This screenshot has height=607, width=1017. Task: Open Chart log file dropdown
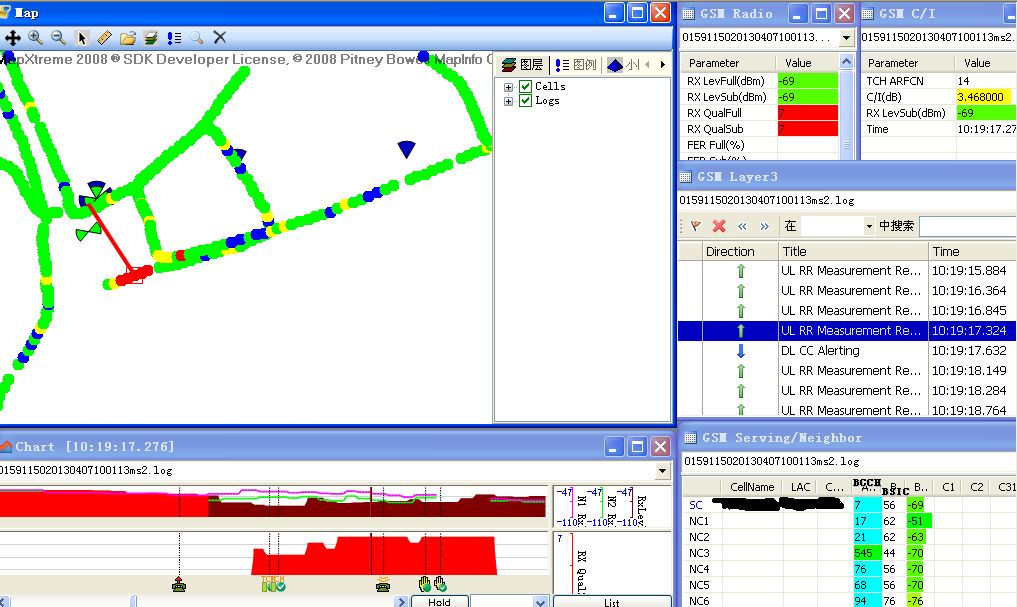point(662,471)
